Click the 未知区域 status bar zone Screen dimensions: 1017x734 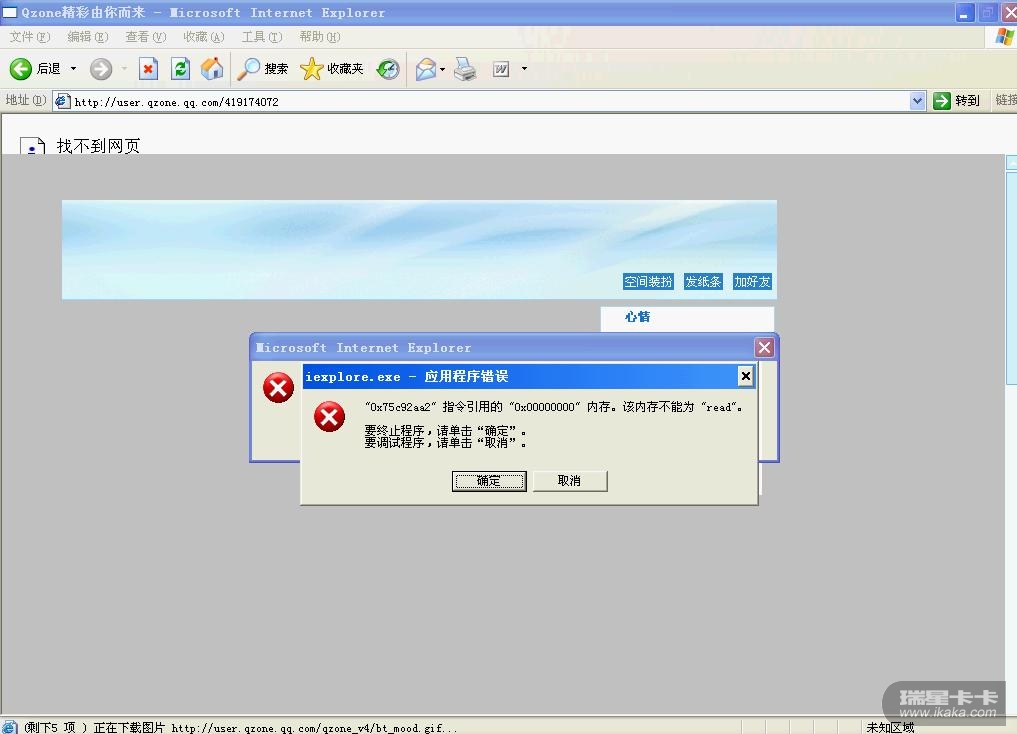click(890, 728)
